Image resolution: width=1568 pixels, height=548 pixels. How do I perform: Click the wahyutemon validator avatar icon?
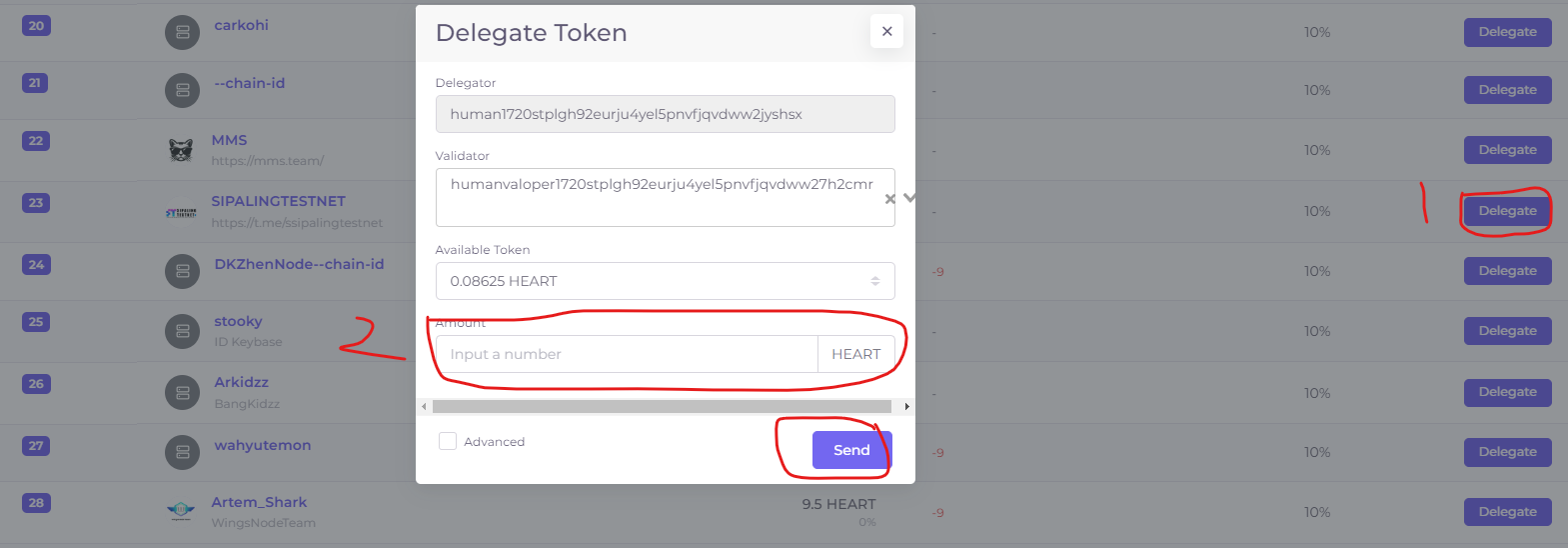[x=182, y=452]
